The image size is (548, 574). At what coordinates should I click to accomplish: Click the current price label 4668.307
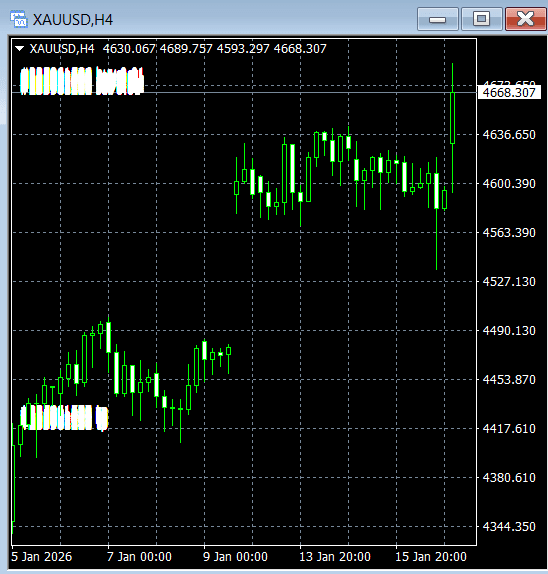pyautogui.click(x=509, y=93)
